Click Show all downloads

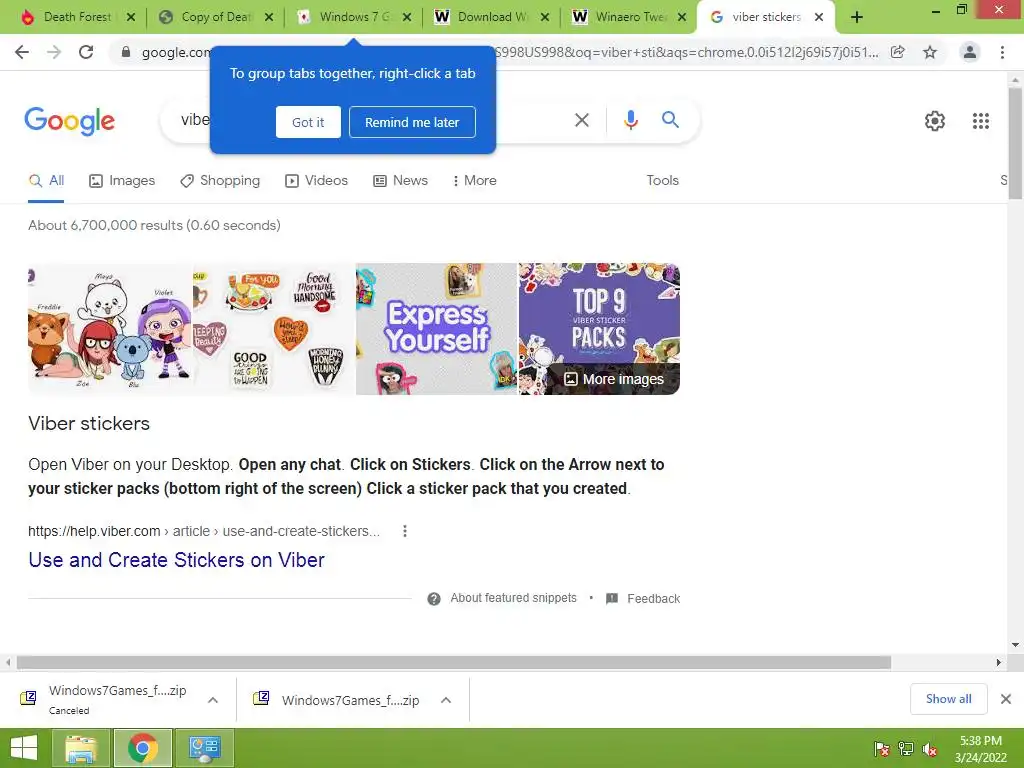(x=948, y=699)
